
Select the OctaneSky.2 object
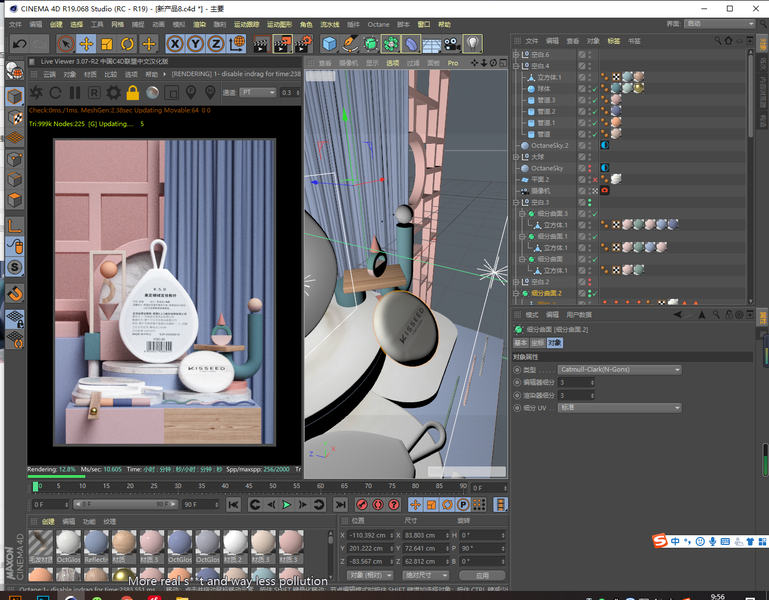549,145
